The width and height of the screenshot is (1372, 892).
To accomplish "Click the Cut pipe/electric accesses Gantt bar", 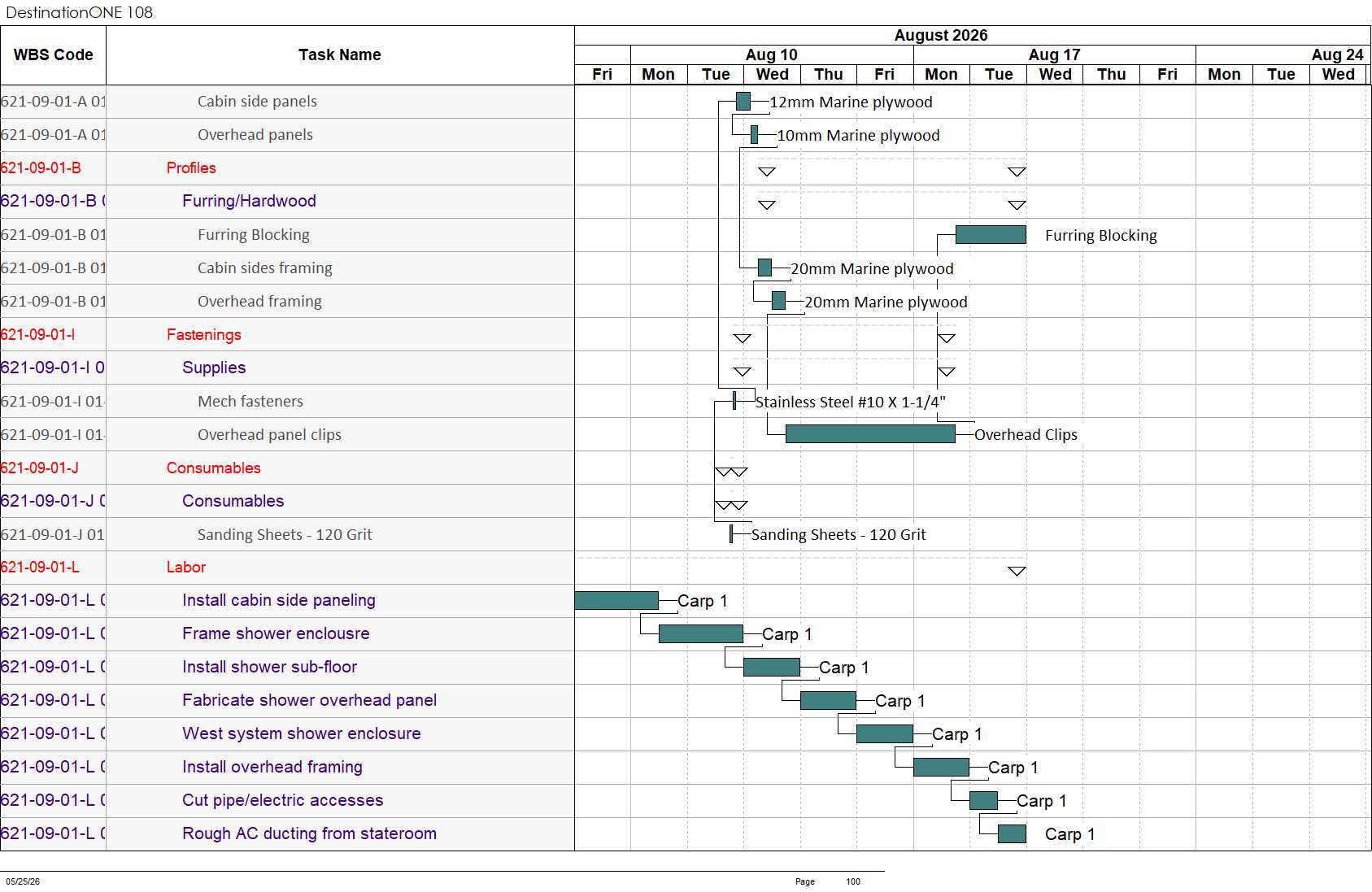I will pyautogui.click(x=983, y=800).
